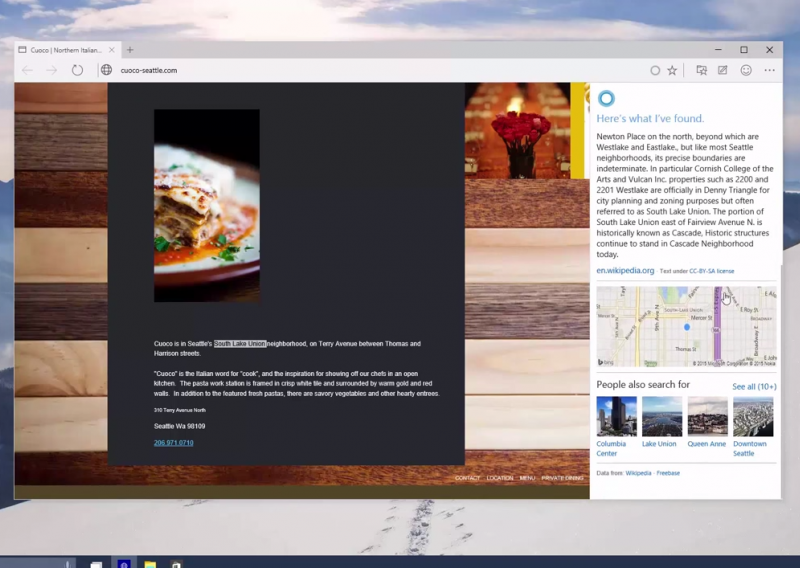Click the "310 Terry Avenue North" address text
Screen dimensions: 800x568
[x=180, y=410]
